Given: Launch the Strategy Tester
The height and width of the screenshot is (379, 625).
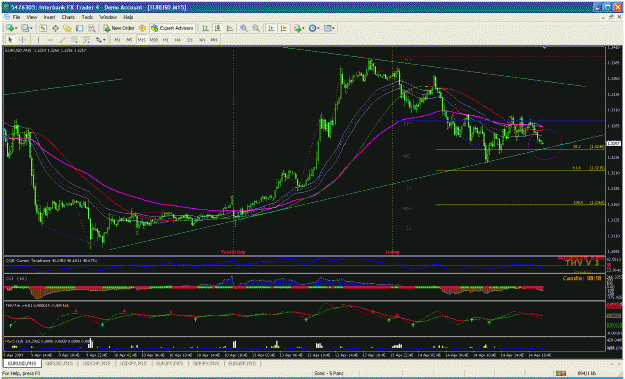Looking at the screenshot, I should (x=92, y=28).
